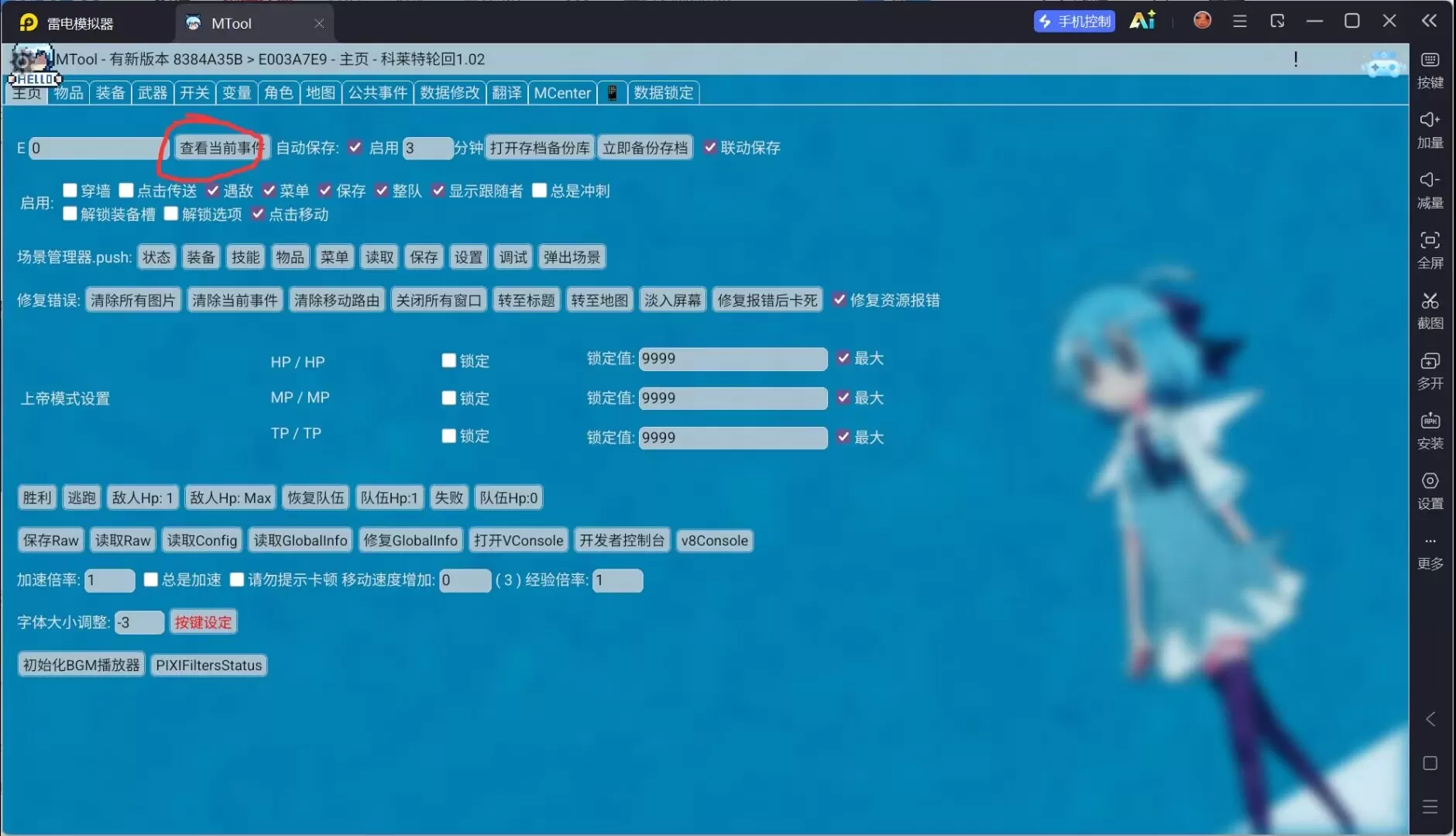
Task: Enable the 点击传送 checkbox
Action: (x=126, y=190)
